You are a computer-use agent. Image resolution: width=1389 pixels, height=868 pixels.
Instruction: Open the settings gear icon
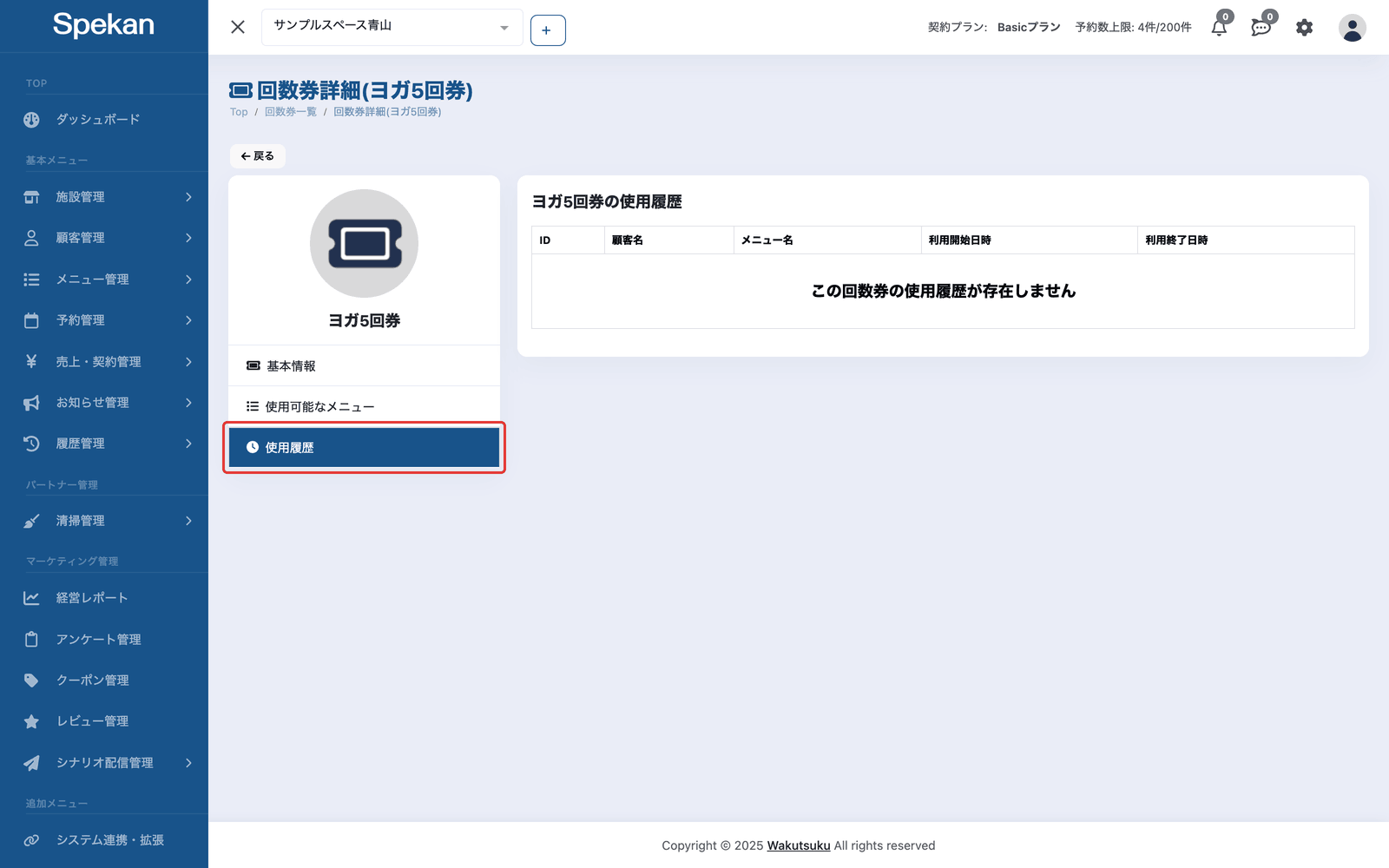1304,28
